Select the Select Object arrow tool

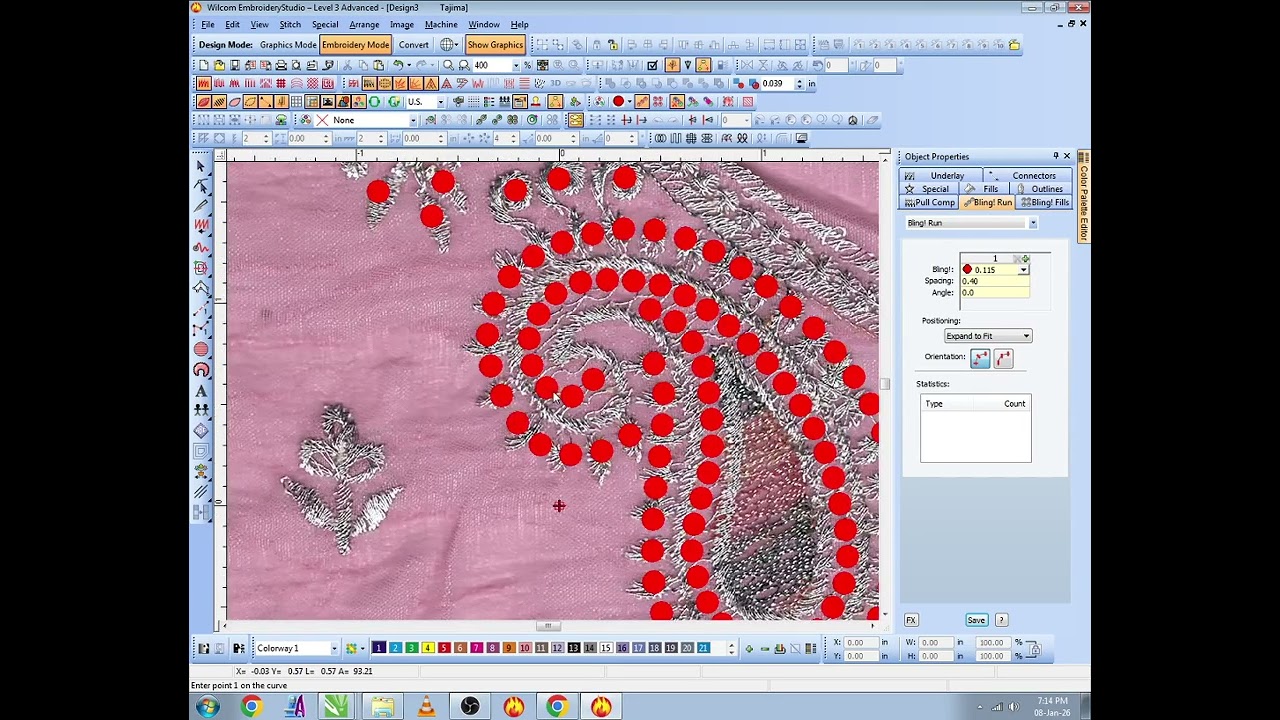point(201,166)
